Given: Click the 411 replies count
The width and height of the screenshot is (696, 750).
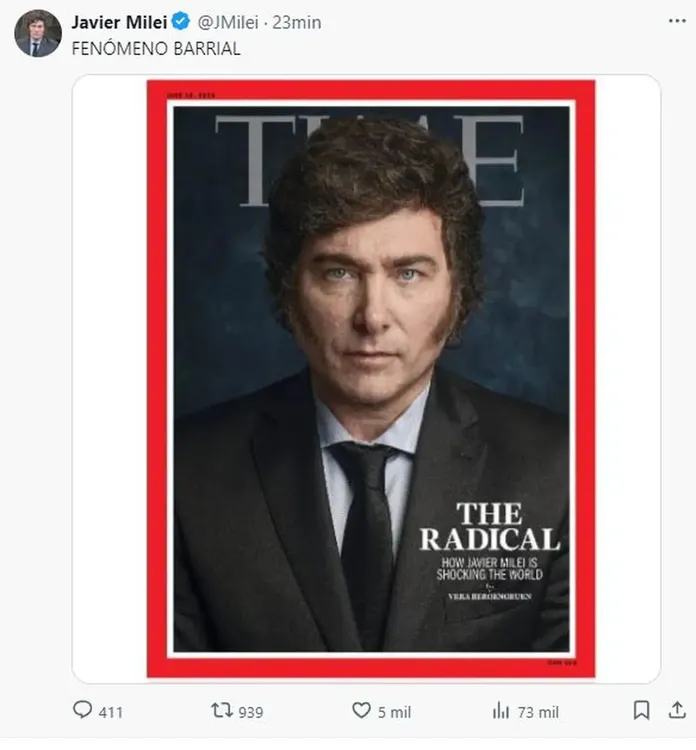Looking at the screenshot, I should click(111, 712).
